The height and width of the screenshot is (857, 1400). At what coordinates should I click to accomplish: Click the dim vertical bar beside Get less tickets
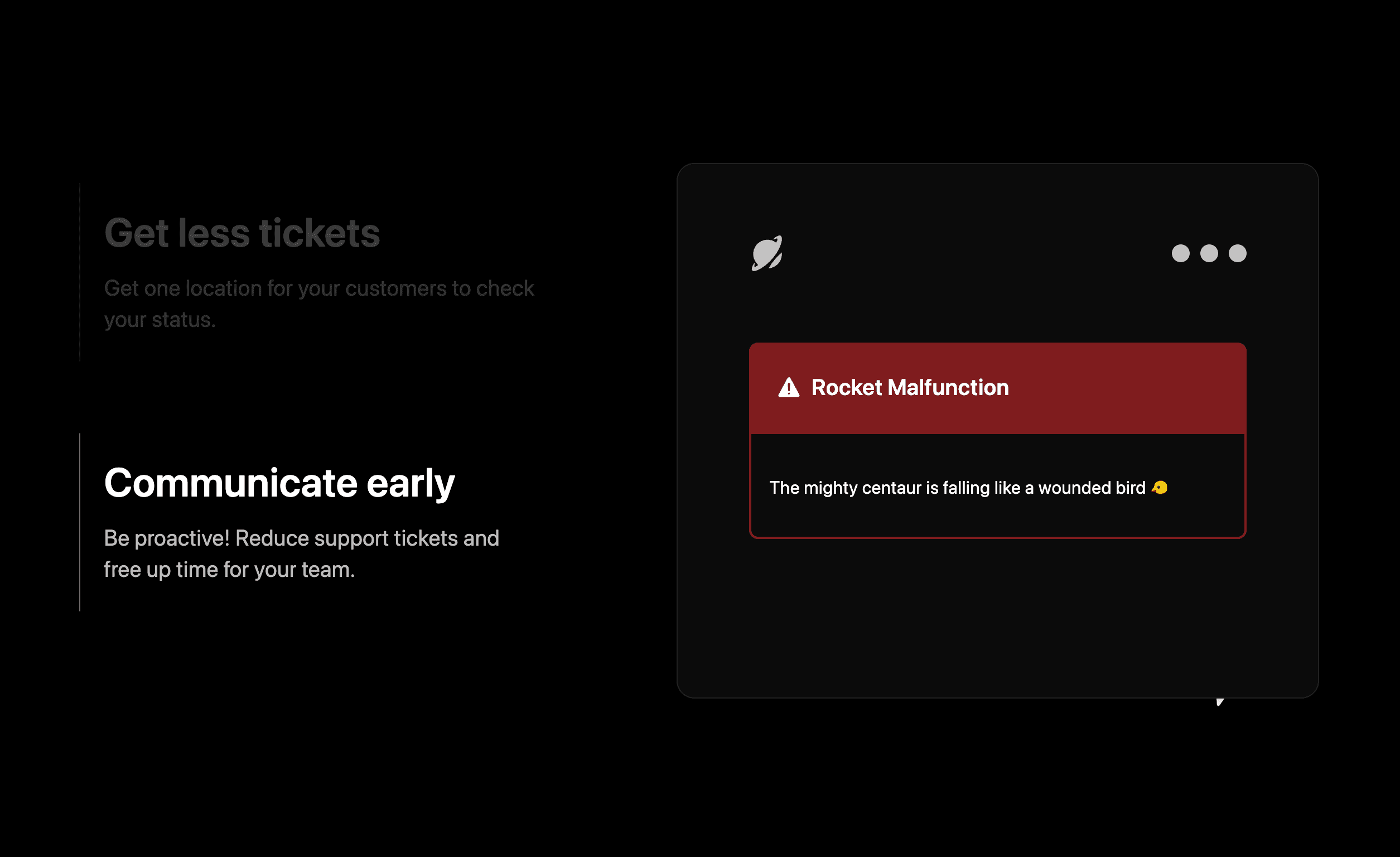pos(80,272)
